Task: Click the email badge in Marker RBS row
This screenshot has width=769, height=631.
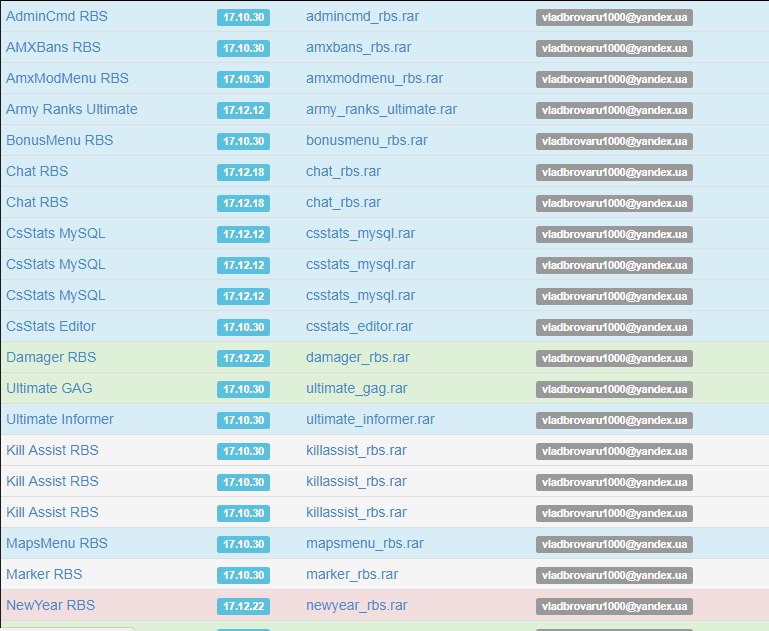Action: click(x=614, y=575)
